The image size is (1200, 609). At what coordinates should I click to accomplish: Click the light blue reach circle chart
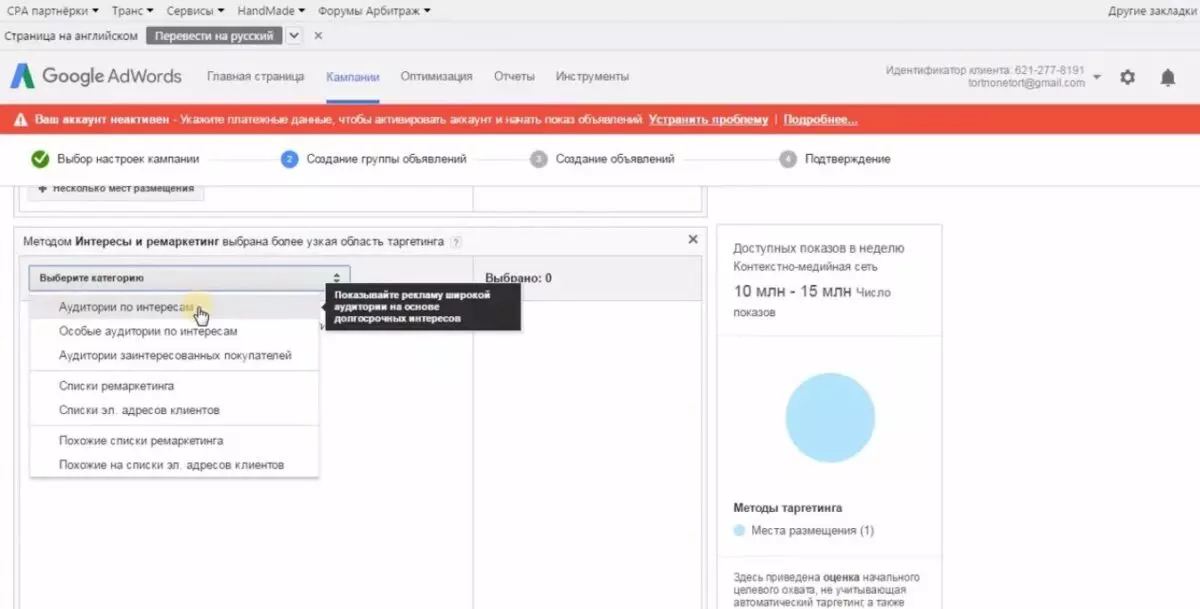[x=830, y=417]
